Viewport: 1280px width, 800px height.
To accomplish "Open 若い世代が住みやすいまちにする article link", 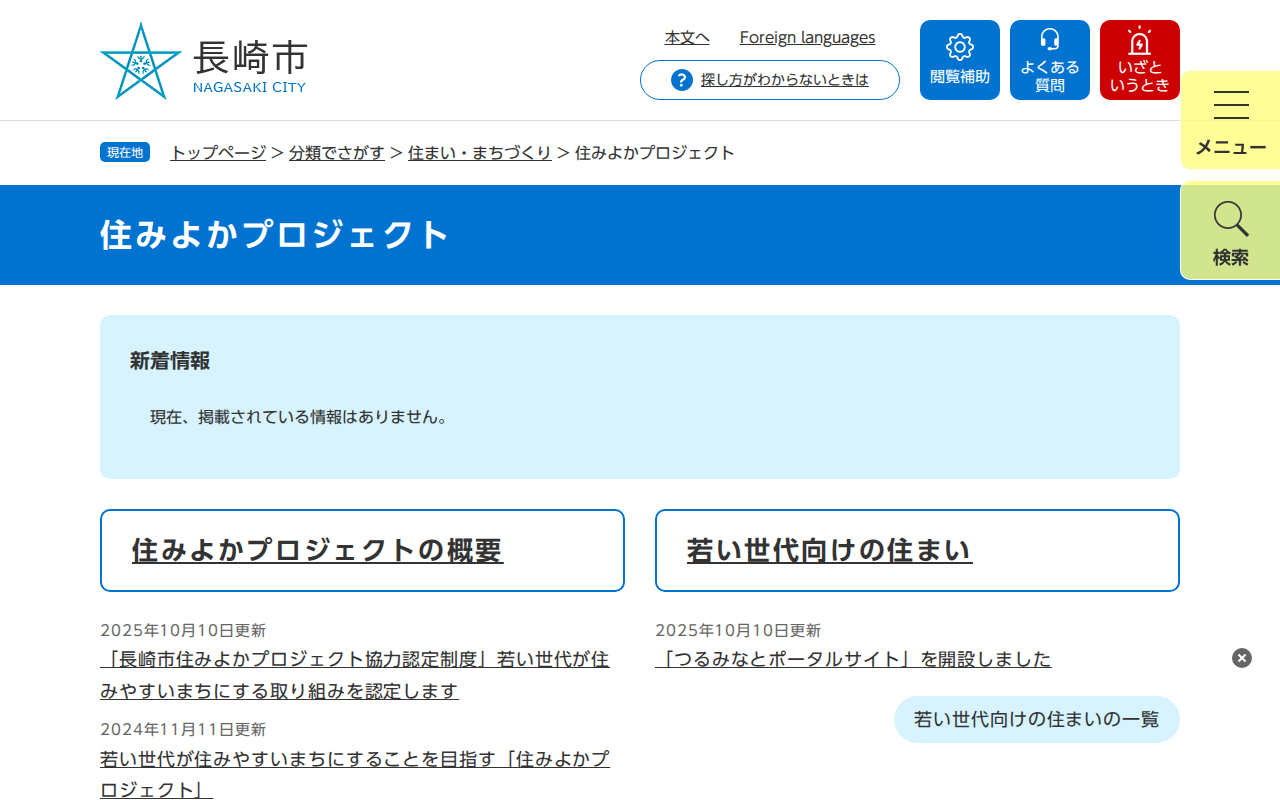I will tap(355, 774).
